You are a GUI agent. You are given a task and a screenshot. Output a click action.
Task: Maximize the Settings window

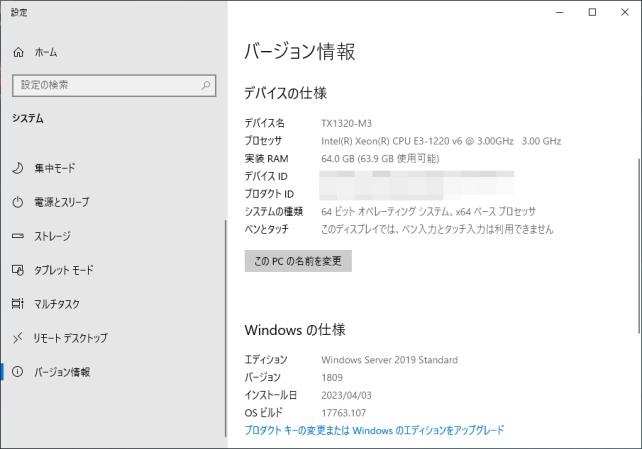[x=592, y=13]
